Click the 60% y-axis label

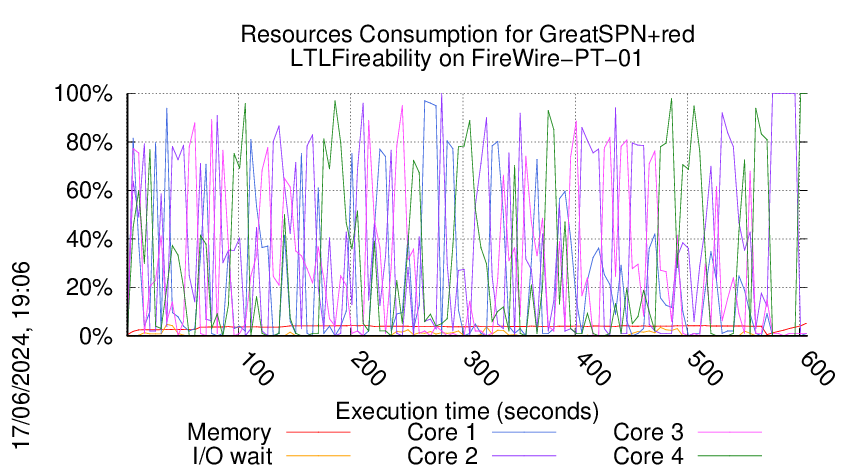(x=89, y=191)
